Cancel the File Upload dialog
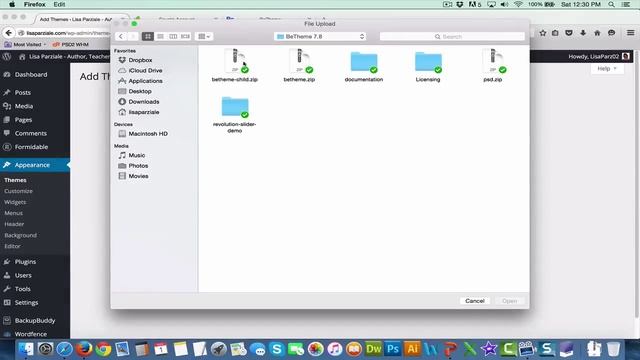 point(475,301)
